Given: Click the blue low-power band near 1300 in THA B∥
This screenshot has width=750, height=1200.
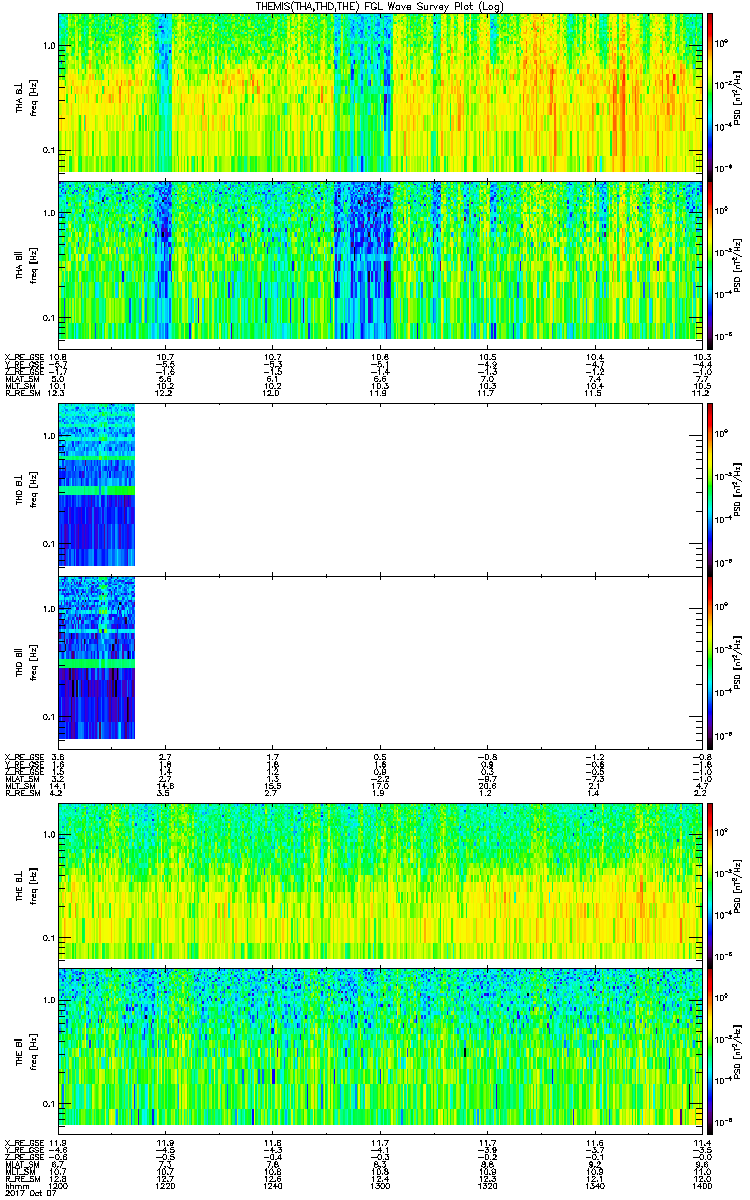Looking at the screenshot, I should (362, 259).
